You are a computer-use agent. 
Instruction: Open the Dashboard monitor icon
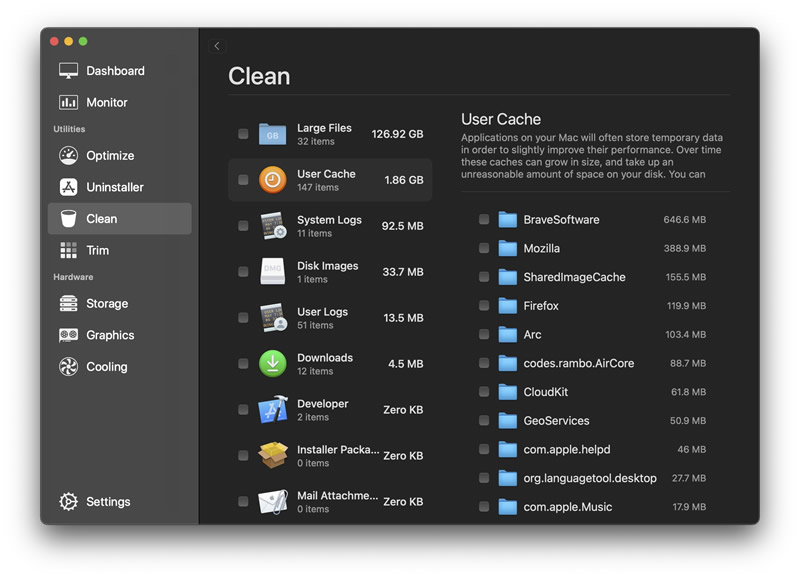pos(68,71)
